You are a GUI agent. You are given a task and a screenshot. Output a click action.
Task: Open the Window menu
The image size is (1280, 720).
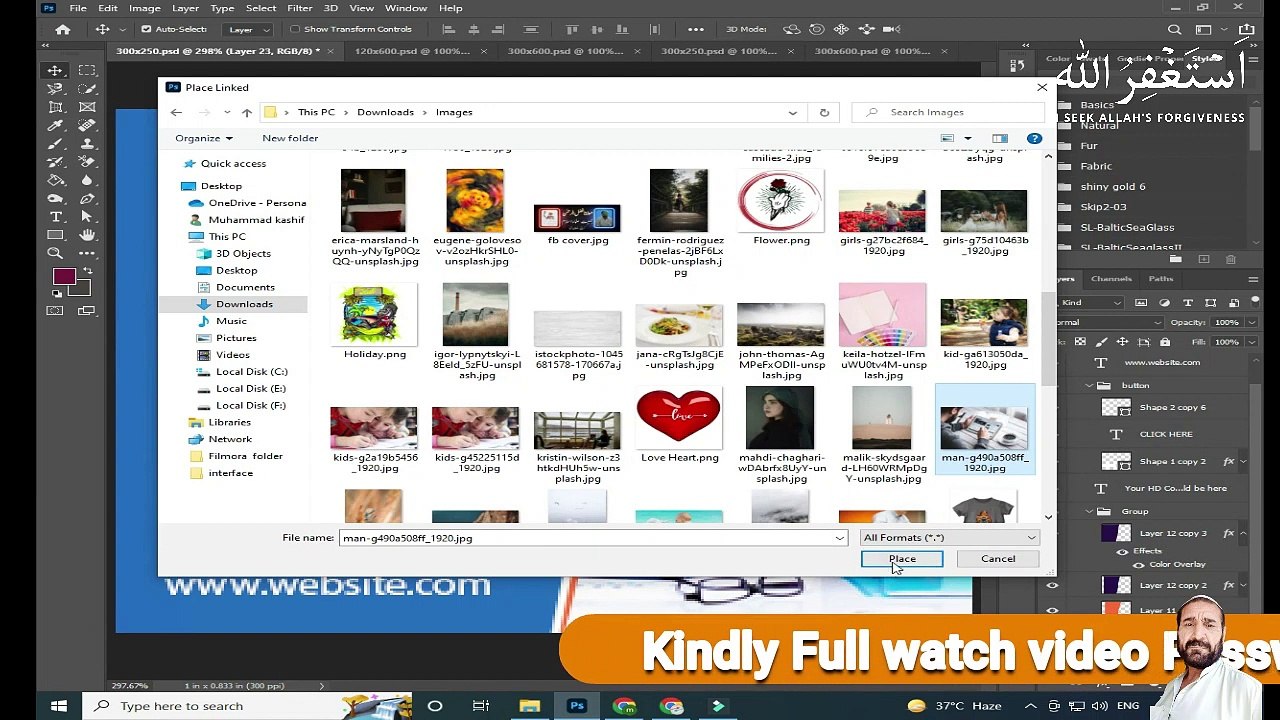406,8
